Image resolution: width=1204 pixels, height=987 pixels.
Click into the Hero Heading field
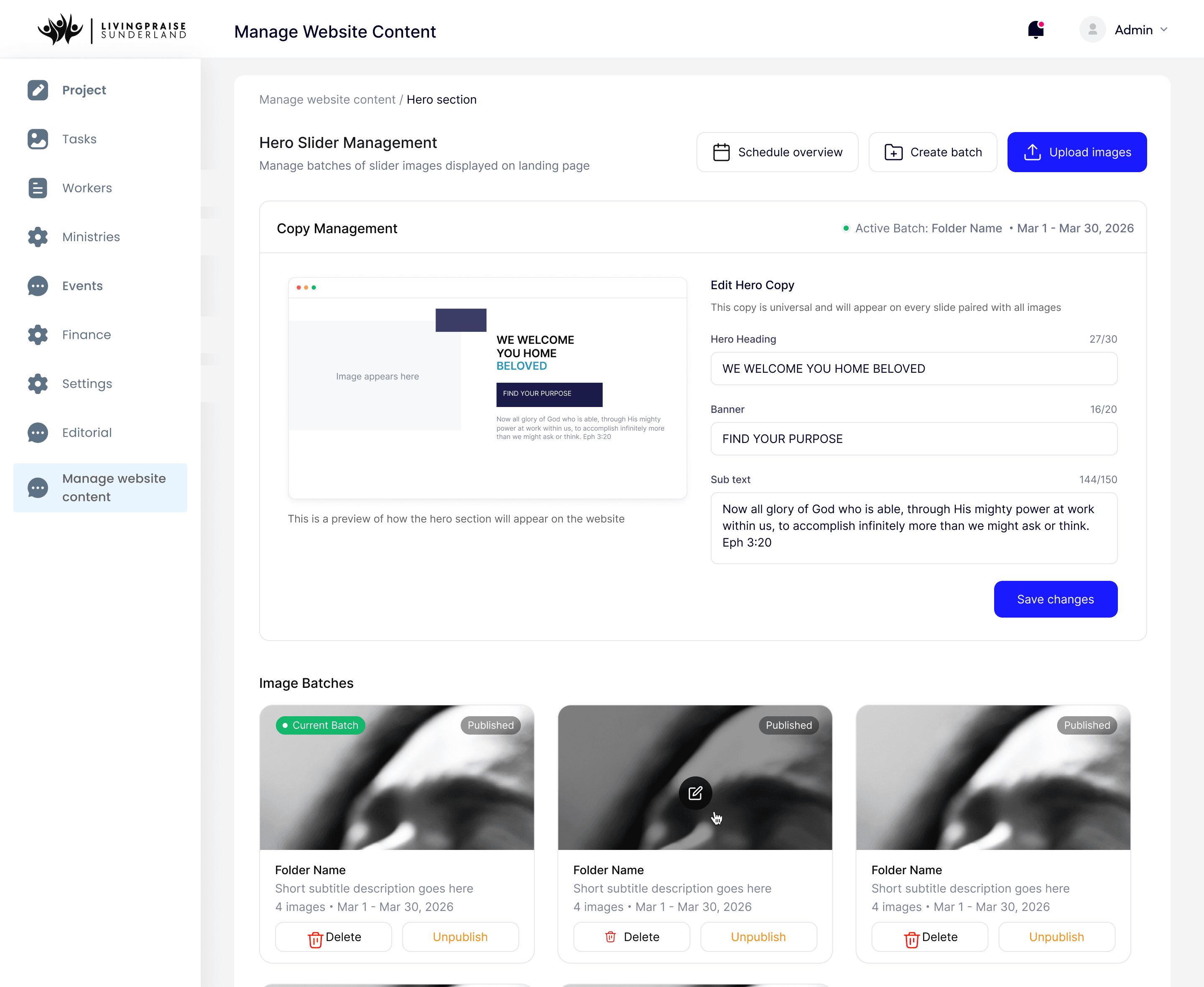coord(913,369)
